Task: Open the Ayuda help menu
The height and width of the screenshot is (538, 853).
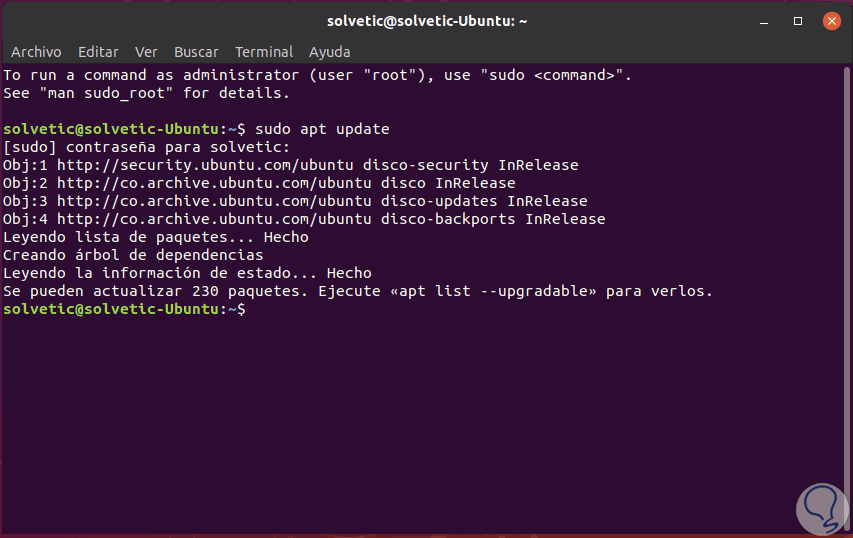Action: coord(329,52)
